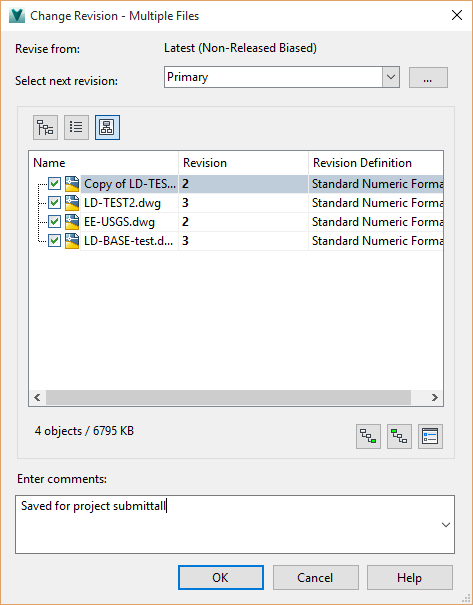The width and height of the screenshot is (473, 605).
Task: Select the design view icon
Action: click(107, 127)
